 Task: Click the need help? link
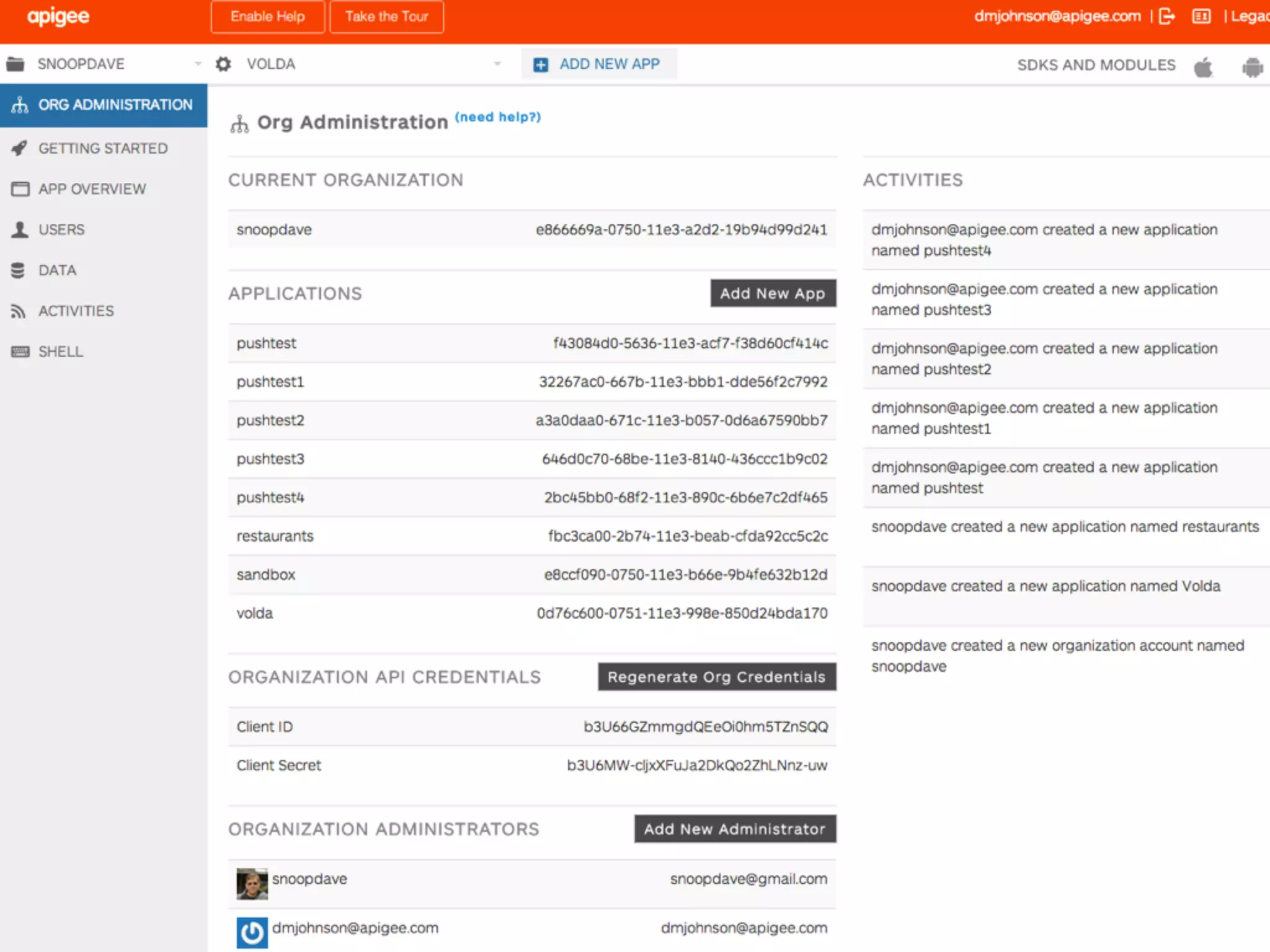point(497,117)
